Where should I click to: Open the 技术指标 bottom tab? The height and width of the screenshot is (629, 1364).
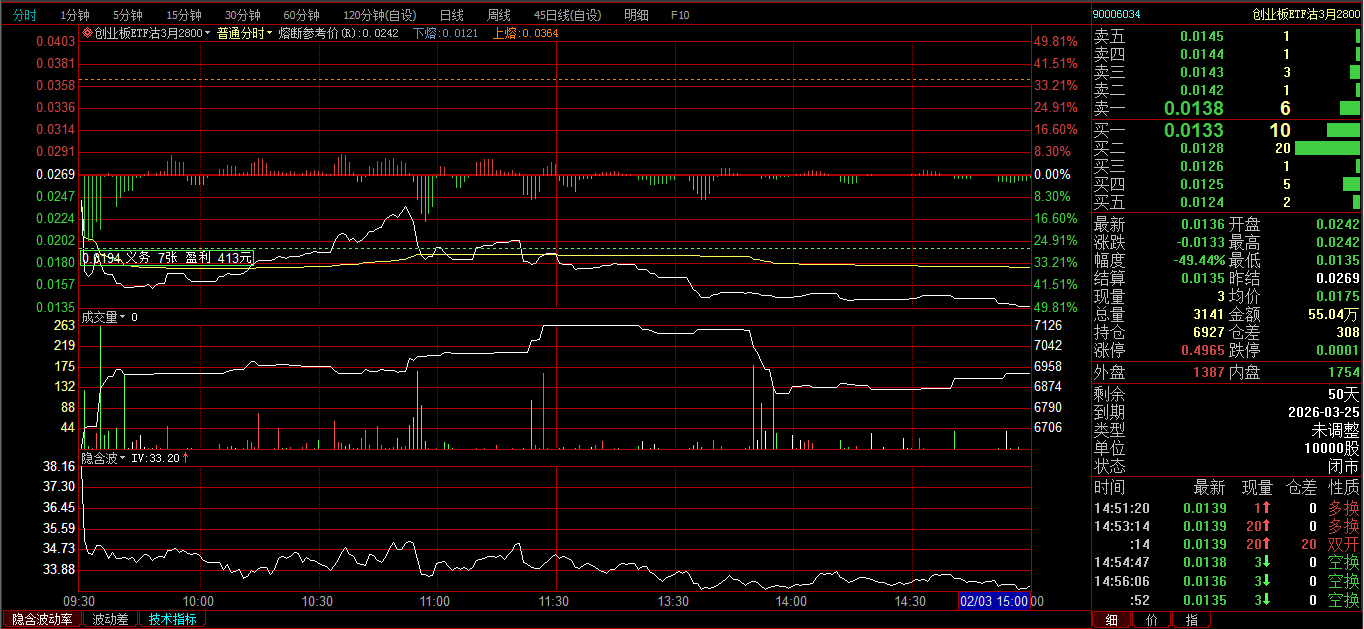point(172,619)
